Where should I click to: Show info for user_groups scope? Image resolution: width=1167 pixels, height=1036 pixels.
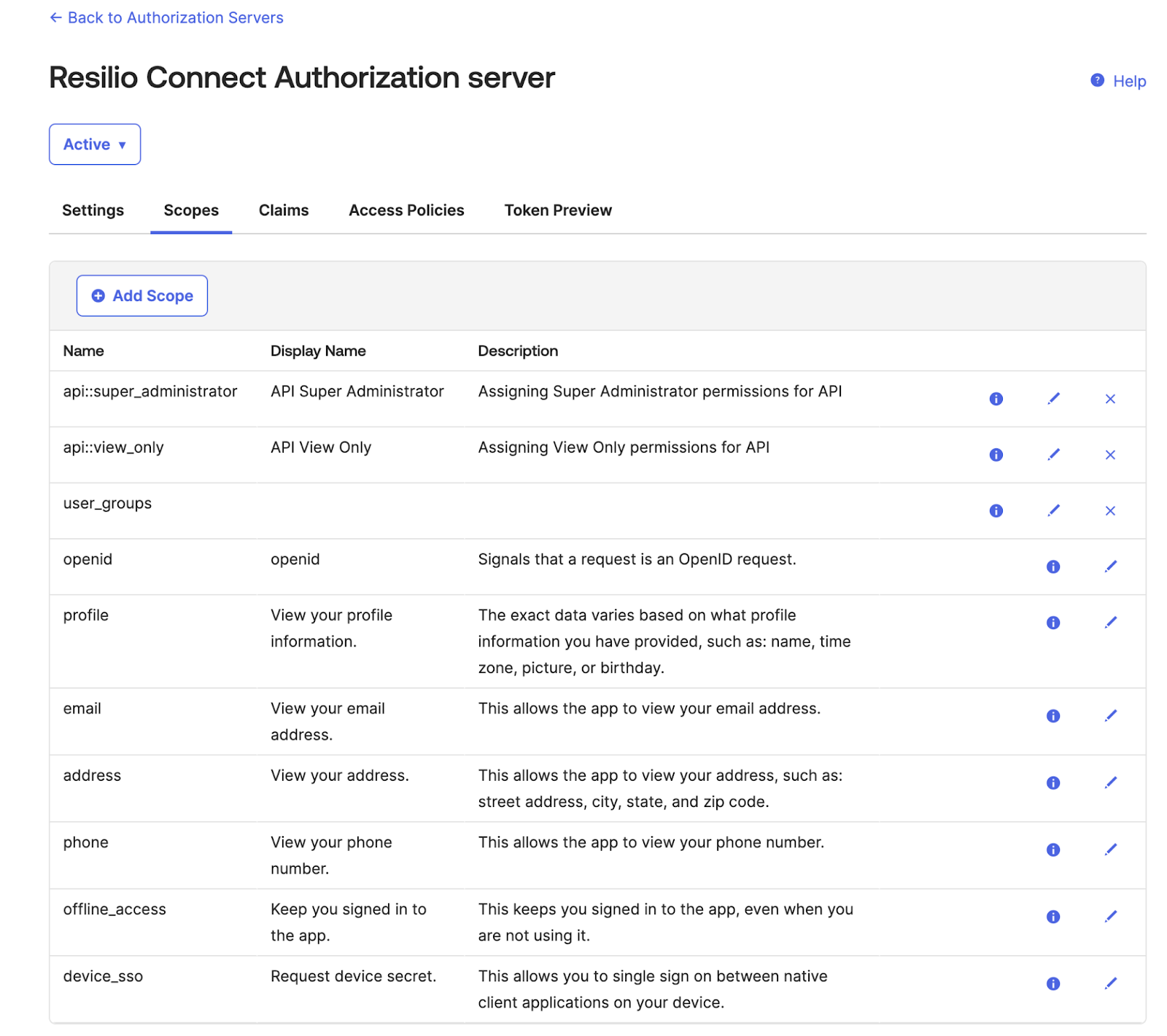coord(996,511)
